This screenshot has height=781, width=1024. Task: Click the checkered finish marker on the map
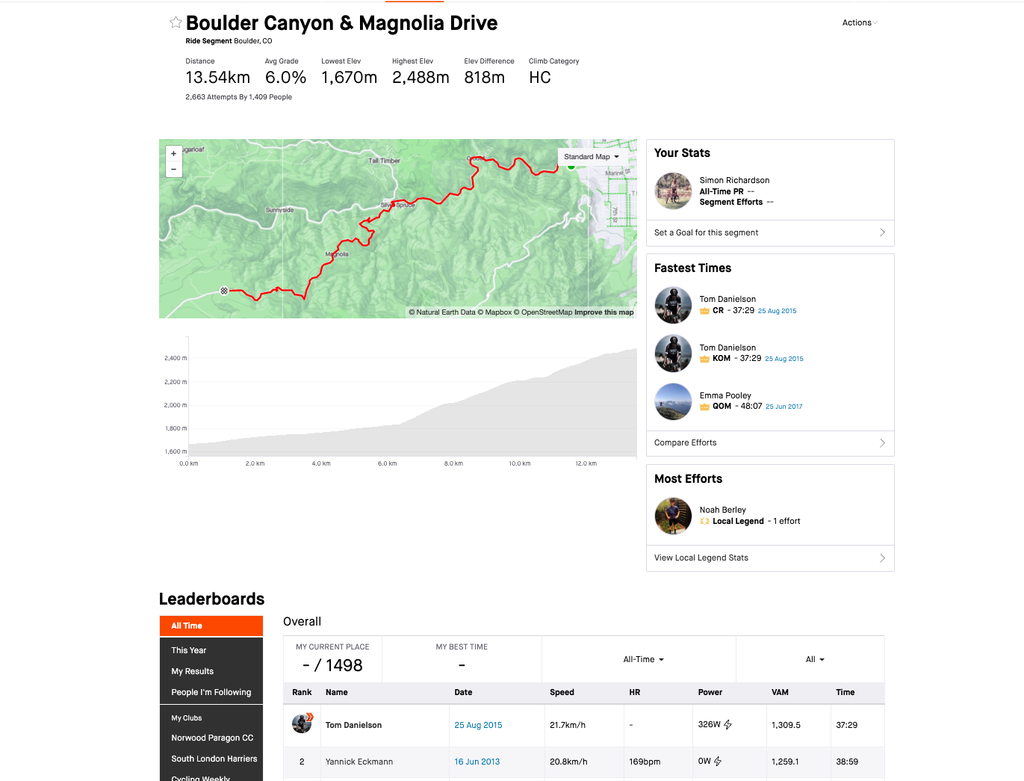[x=224, y=291]
